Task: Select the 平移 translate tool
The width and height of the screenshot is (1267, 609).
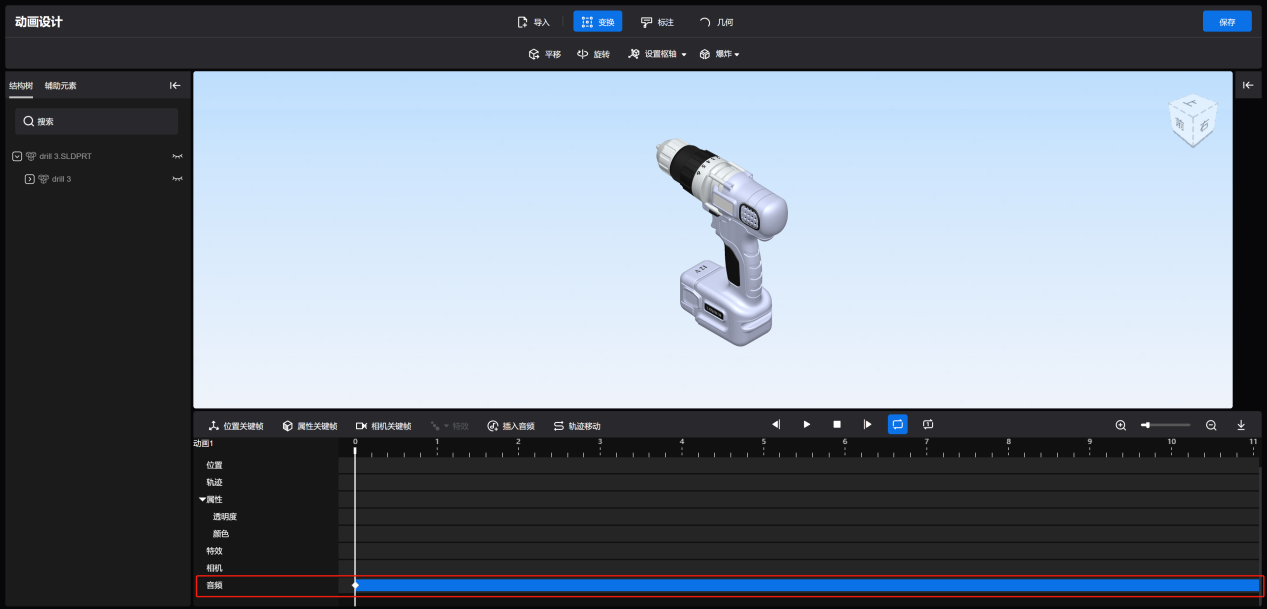Action: (x=545, y=54)
